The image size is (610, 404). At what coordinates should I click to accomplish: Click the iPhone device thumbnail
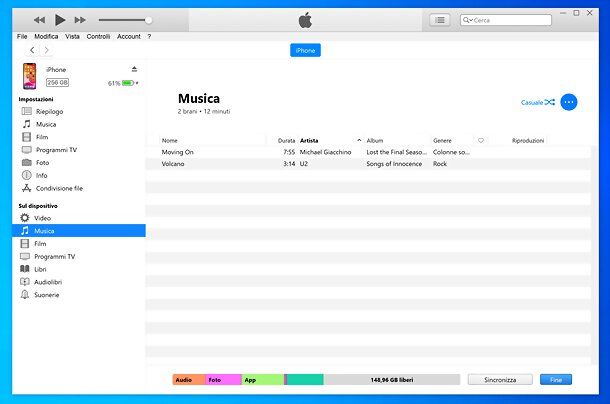pos(30,76)
